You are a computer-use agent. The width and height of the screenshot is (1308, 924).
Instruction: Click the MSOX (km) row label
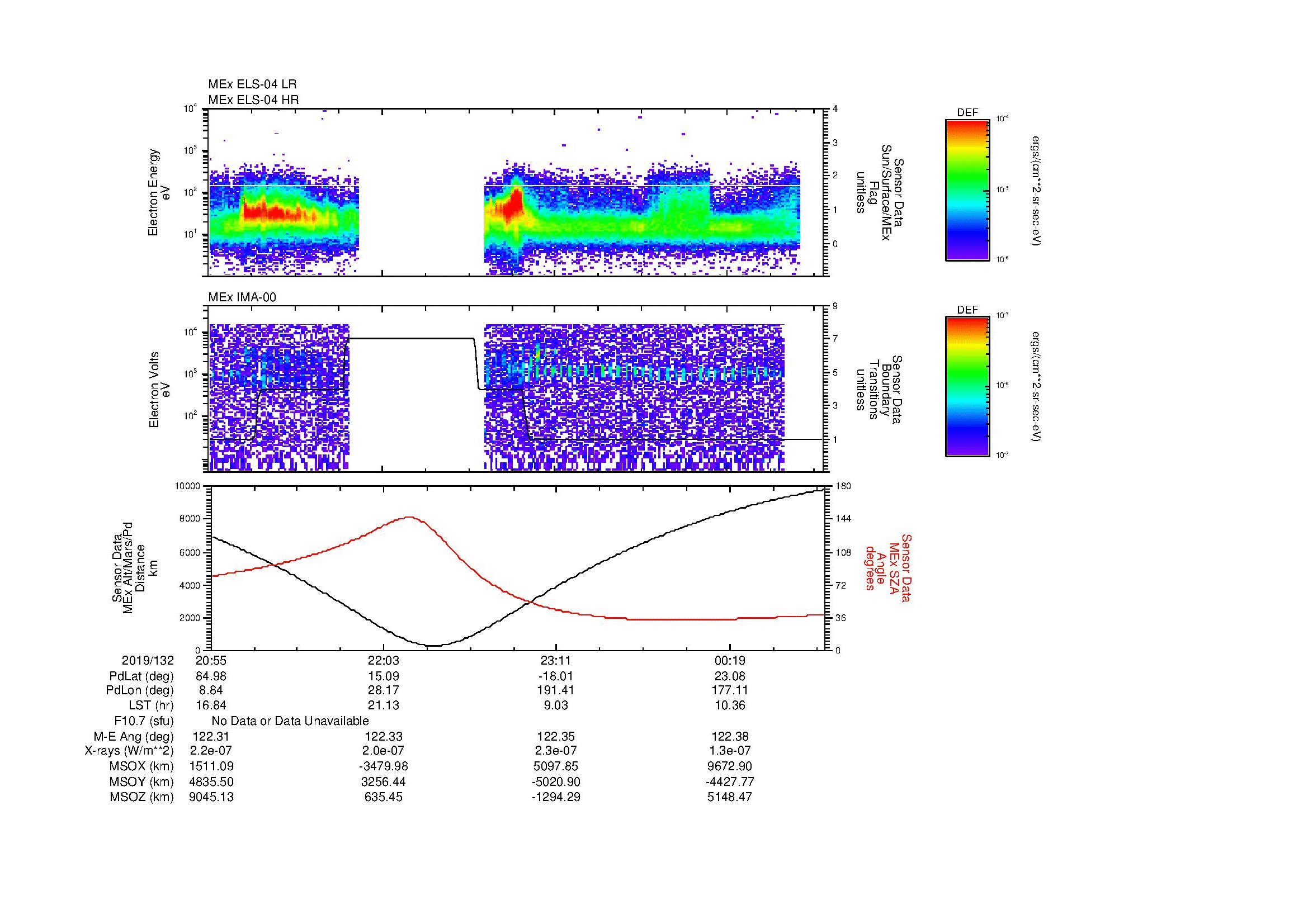141,766
